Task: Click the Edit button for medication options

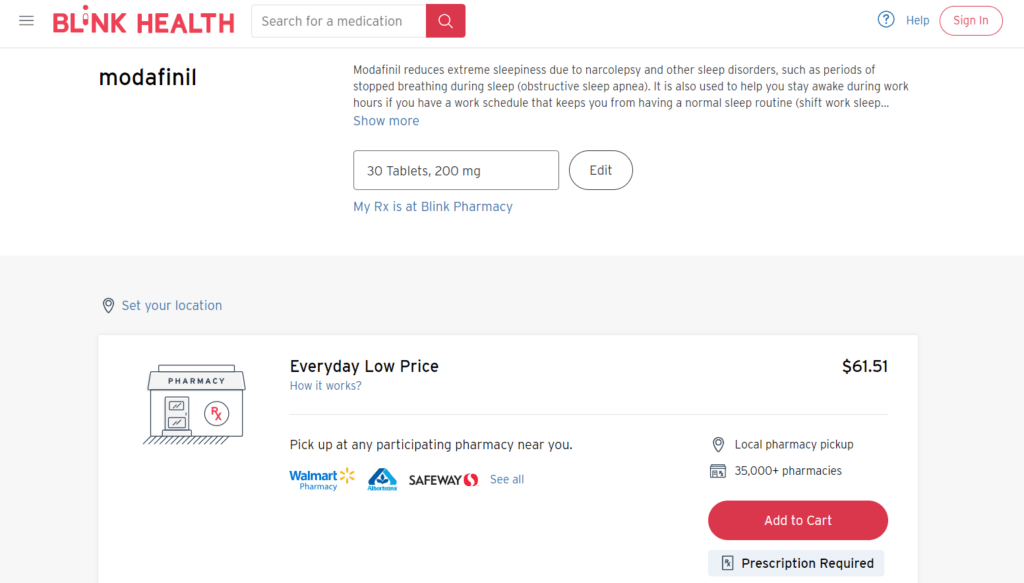Action: (x=600, y=170)
